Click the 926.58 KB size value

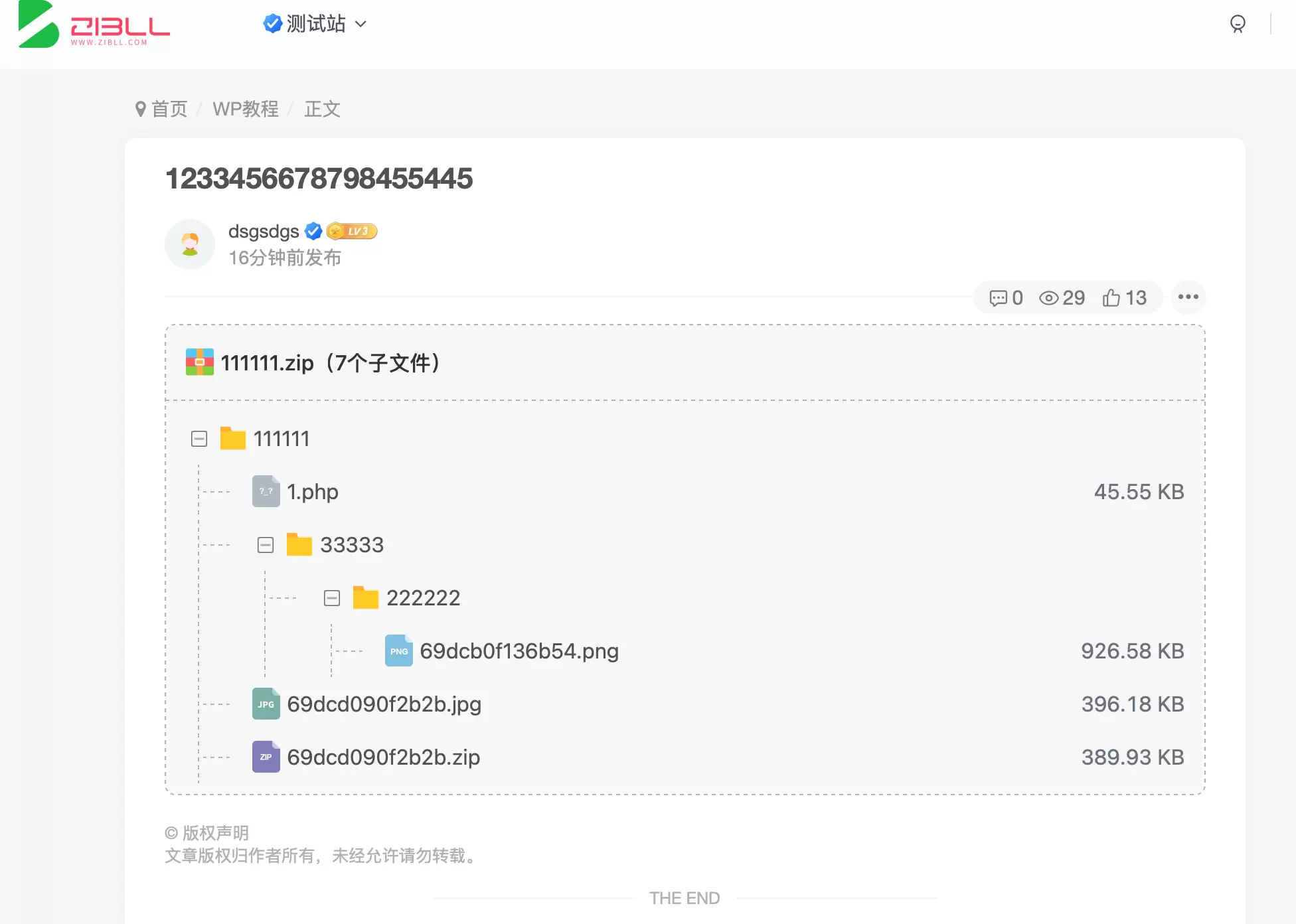1133,651
